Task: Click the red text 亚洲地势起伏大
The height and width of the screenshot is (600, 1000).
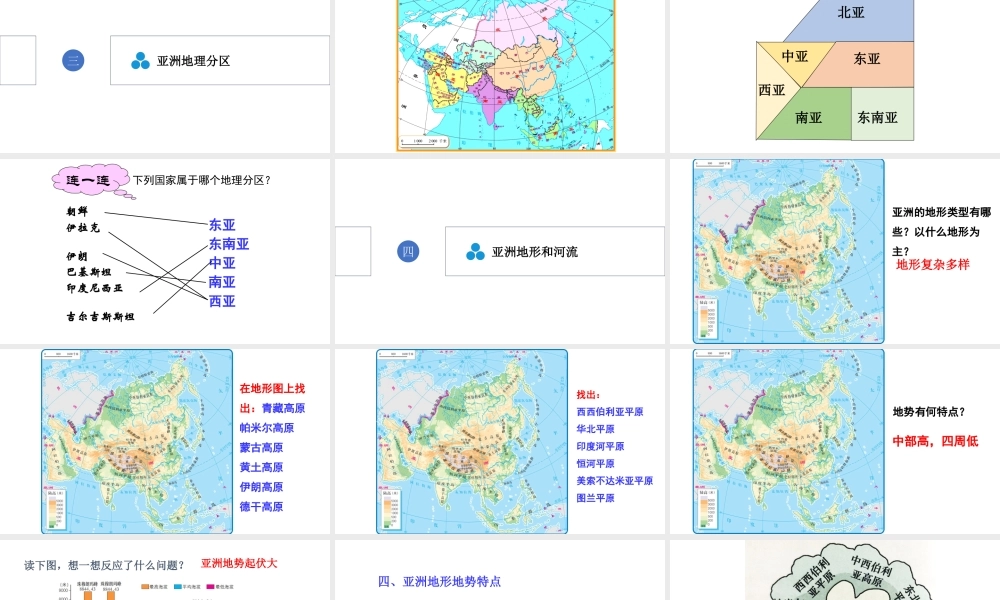Action: point(239,563)
